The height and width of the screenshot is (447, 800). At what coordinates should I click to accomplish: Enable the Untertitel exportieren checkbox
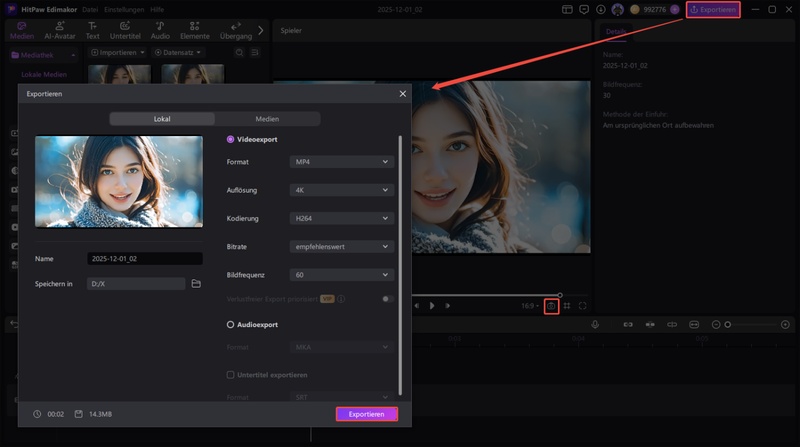pos(231,375)
